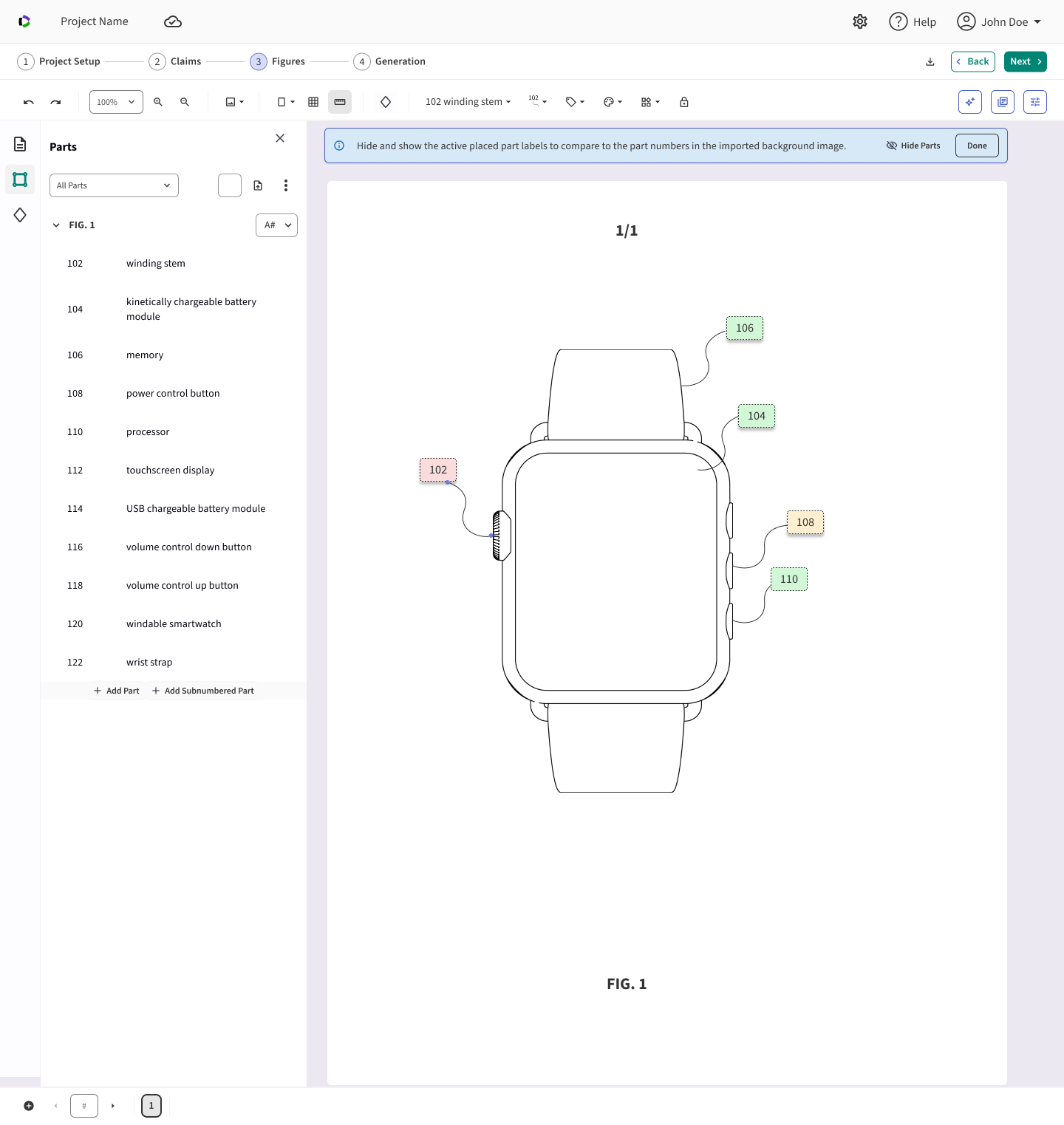
Task: Select the Parts panel sidebar icon
Action: pyautogui.click(x=20, y=179)
